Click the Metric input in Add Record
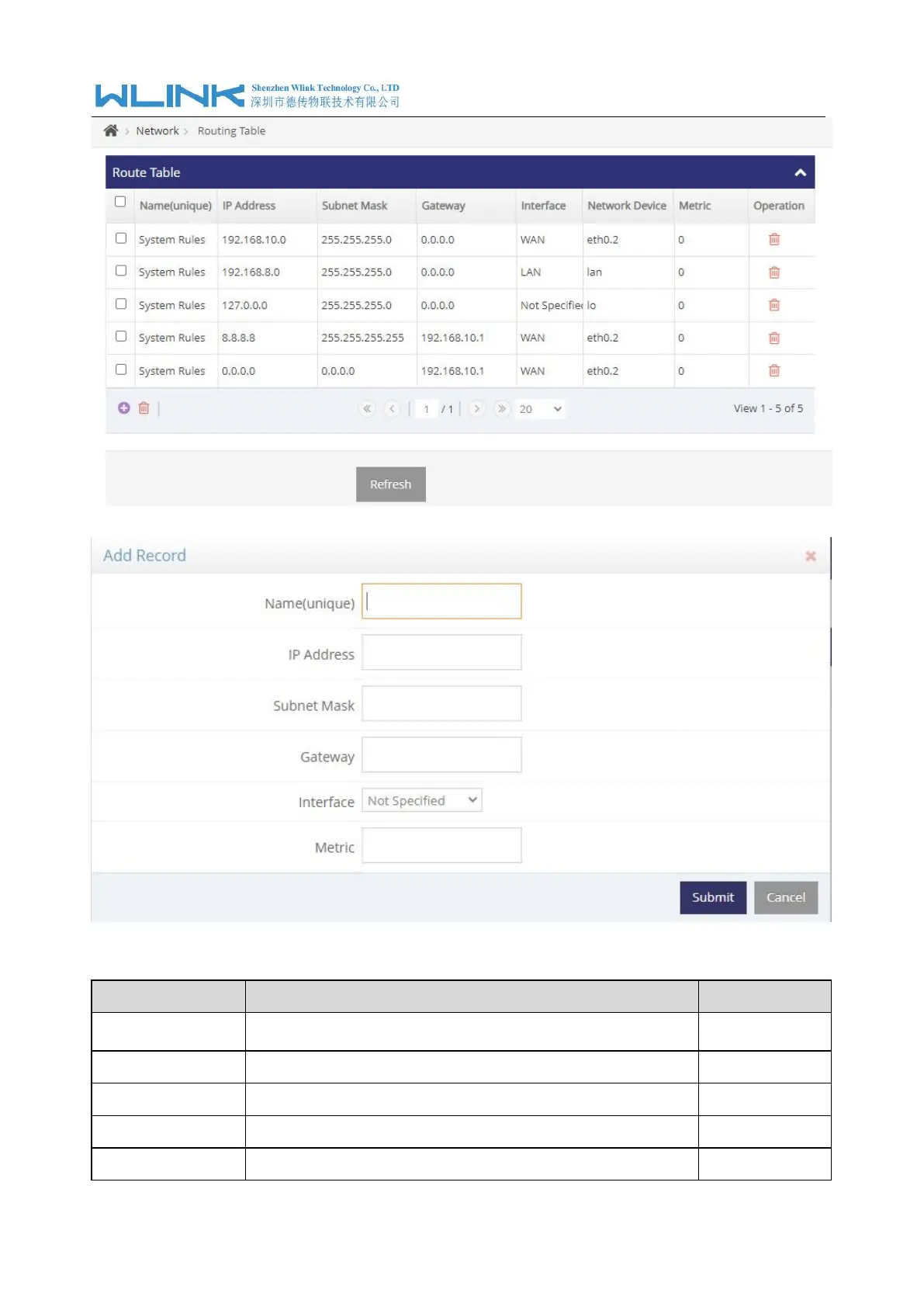Screen dimensions: 924x1307 click(x=442, y=846)
